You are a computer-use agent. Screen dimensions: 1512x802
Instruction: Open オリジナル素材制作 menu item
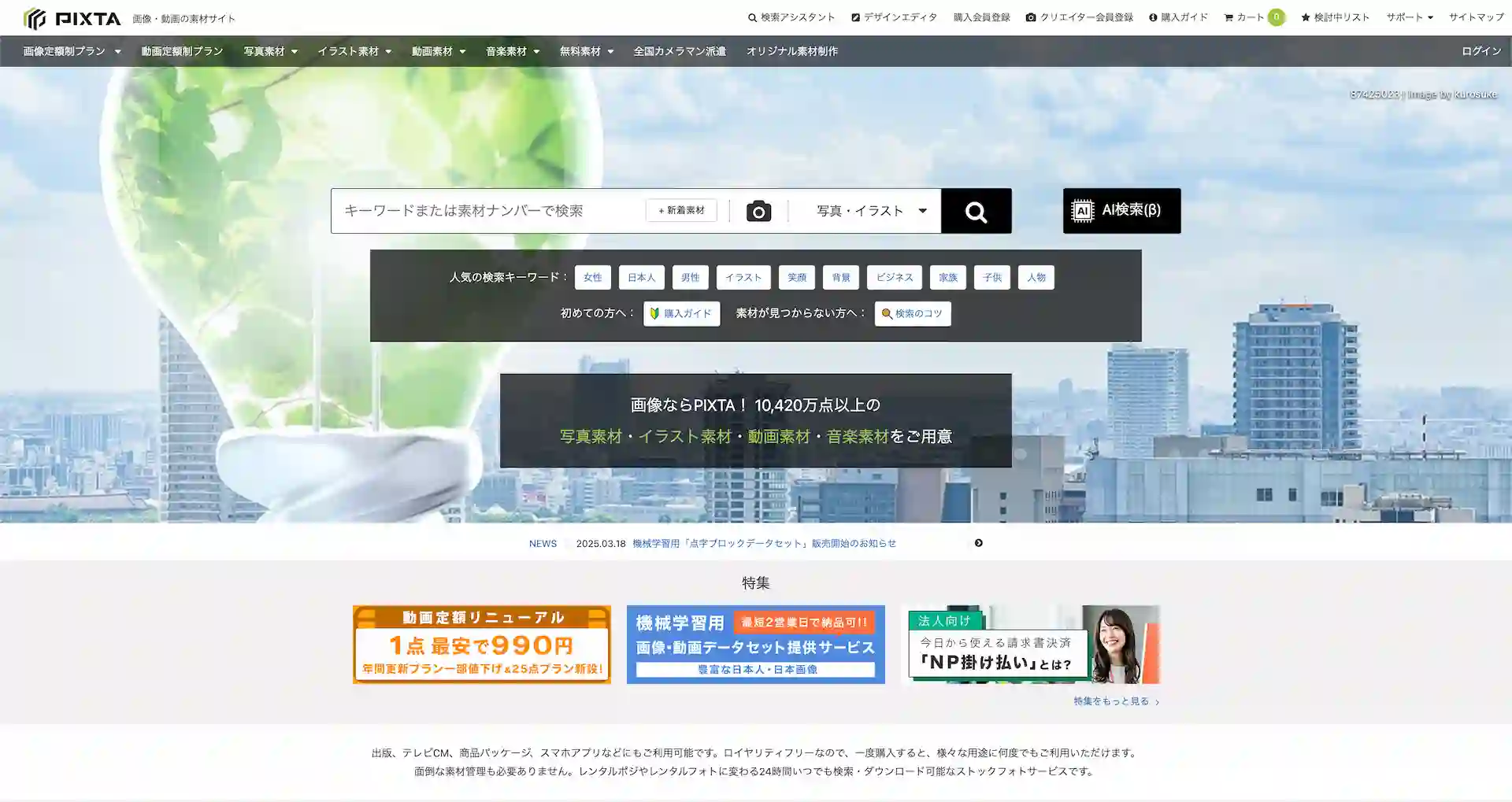pyautogui.click(x=791, y=51)
